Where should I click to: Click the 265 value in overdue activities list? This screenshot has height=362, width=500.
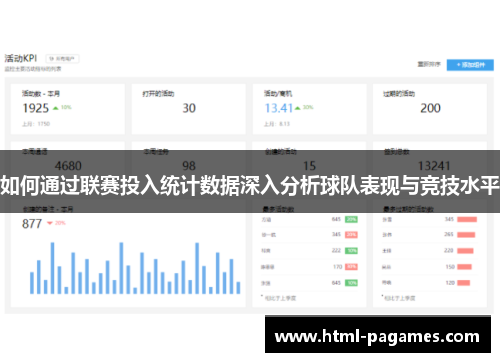coord(449,234)
